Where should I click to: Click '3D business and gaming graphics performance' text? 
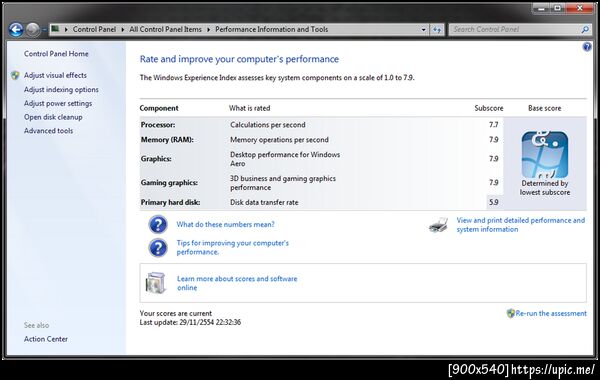pos(283,183)
